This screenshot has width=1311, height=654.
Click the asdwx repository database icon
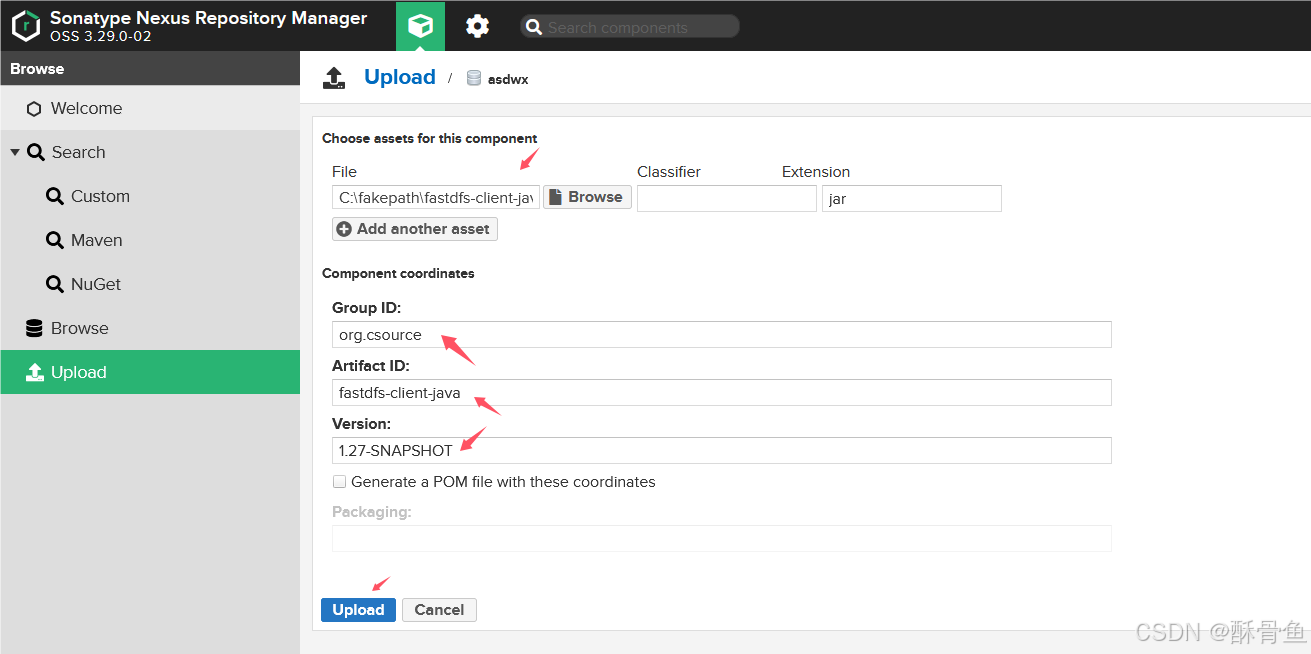click(x=474, y=78)
